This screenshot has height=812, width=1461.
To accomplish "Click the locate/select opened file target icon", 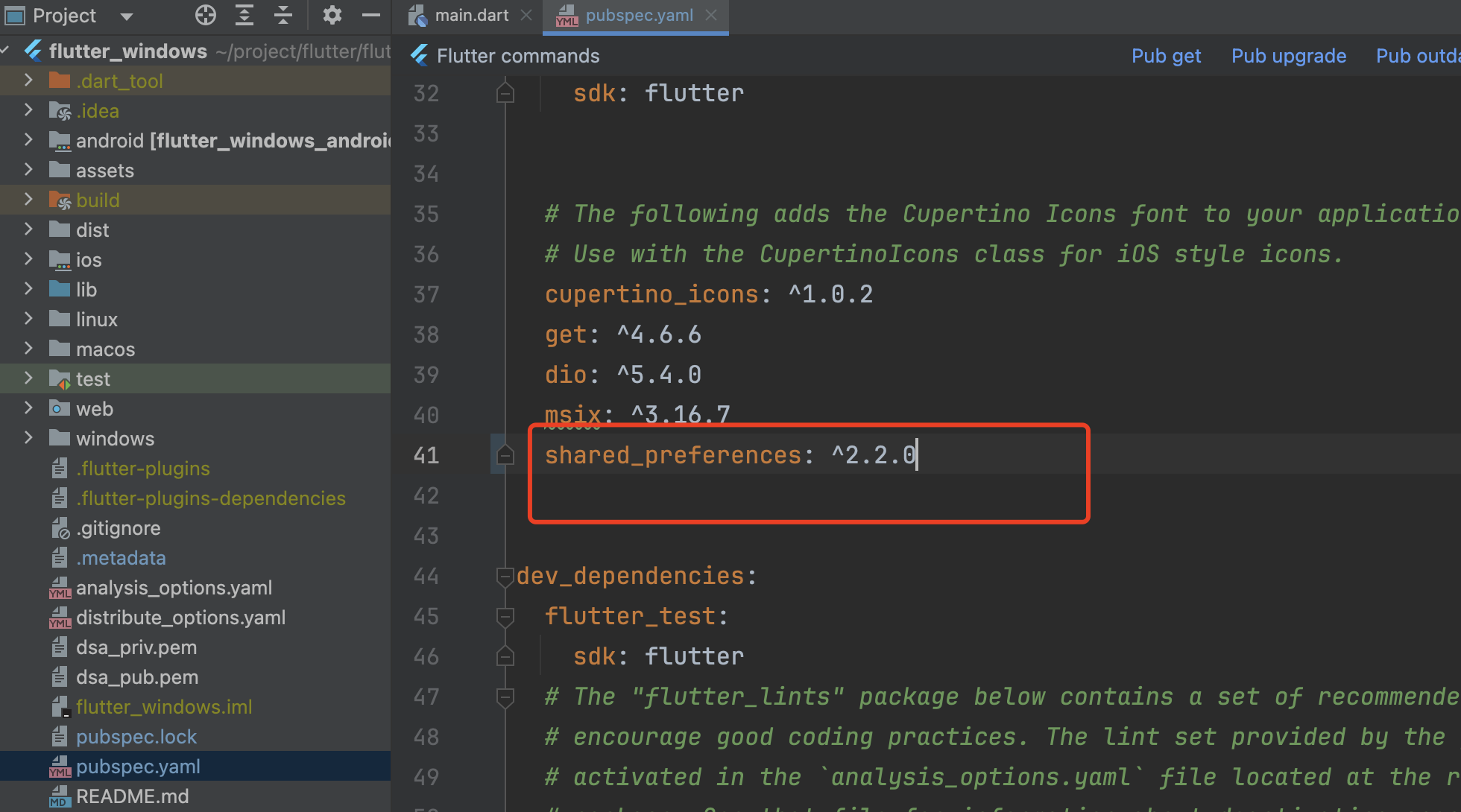I will click(x=205, y=15).
